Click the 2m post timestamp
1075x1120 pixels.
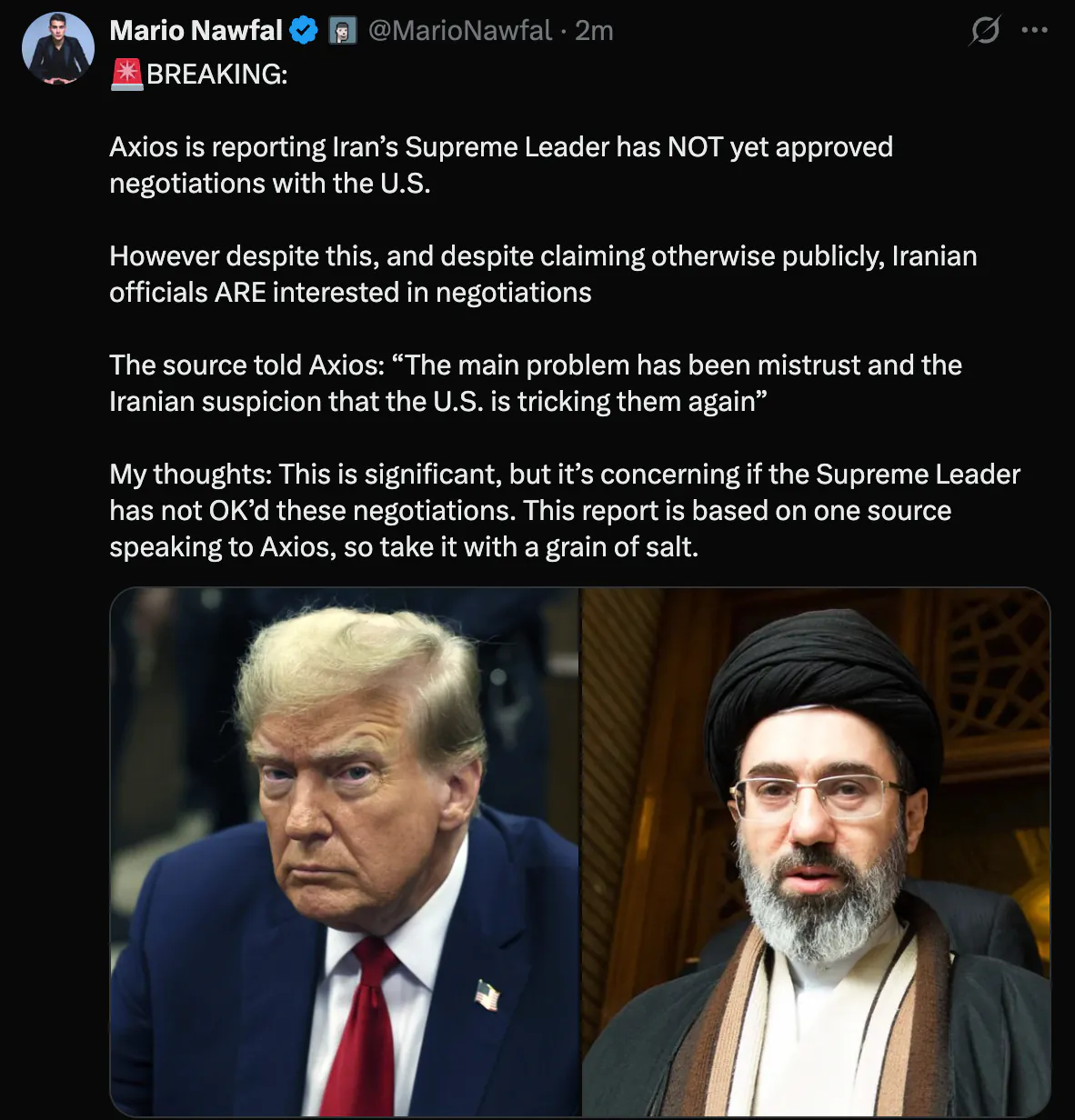[x=594, y=31]
